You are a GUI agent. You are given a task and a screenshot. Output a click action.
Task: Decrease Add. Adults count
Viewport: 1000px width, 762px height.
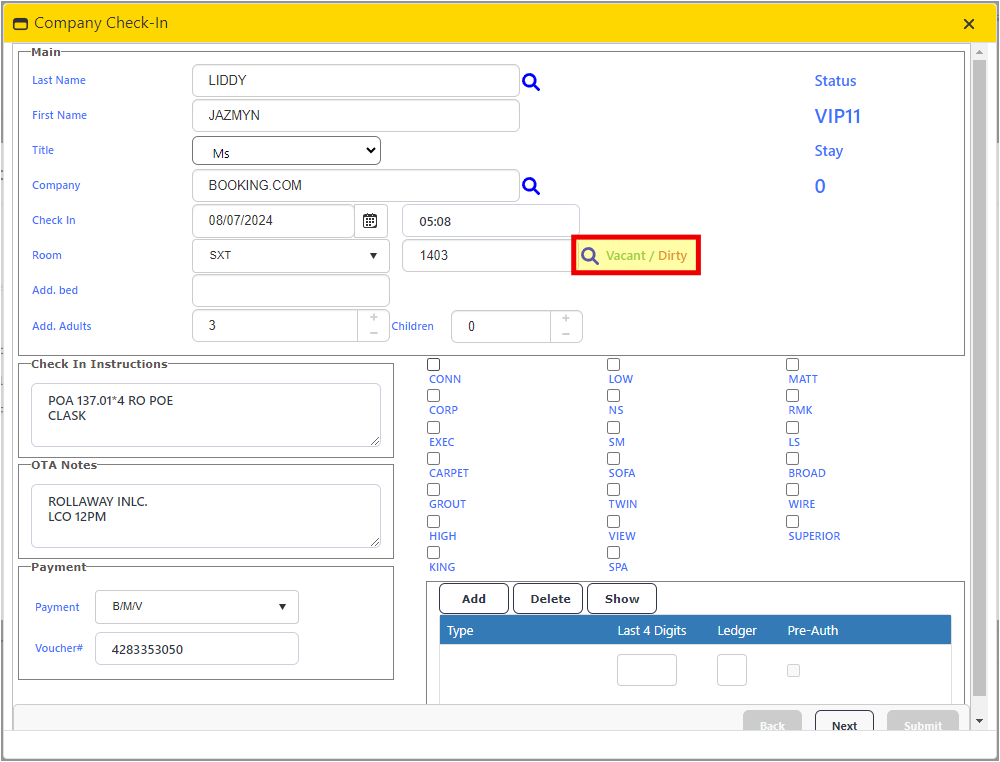pyautogui.click(x=374, y=333)
